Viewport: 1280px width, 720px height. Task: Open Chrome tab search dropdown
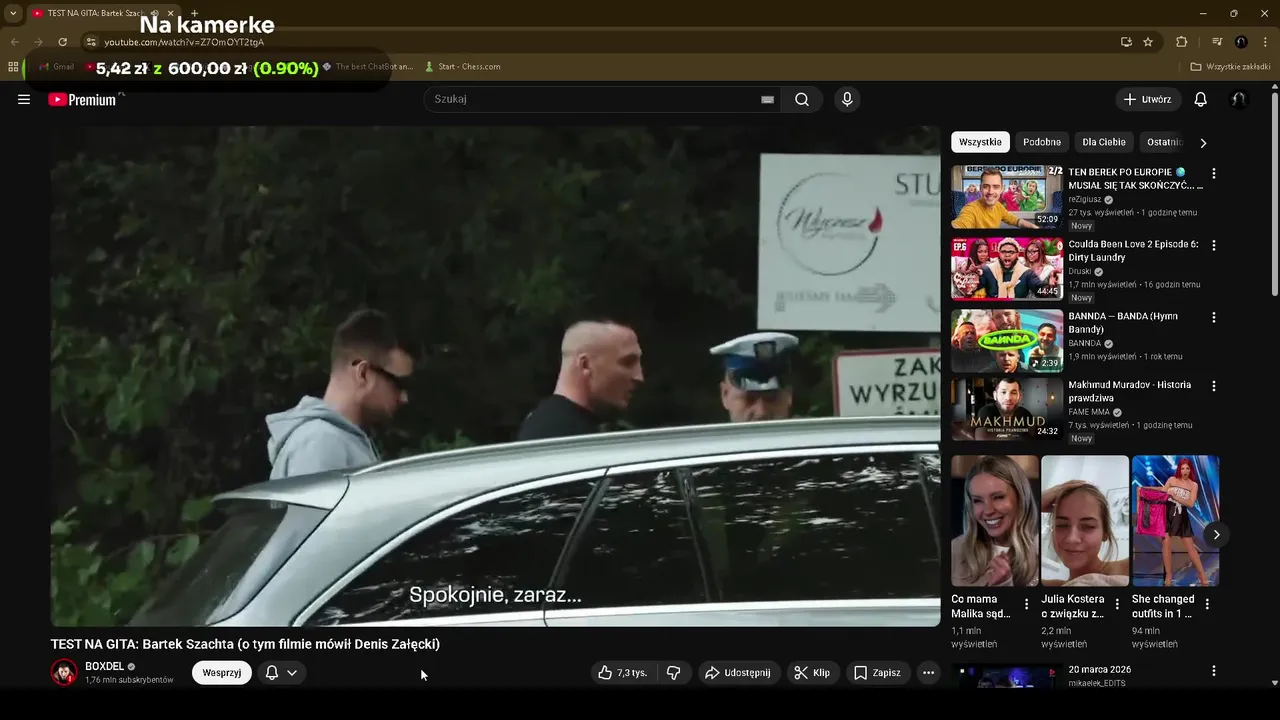tap(13, 13)
